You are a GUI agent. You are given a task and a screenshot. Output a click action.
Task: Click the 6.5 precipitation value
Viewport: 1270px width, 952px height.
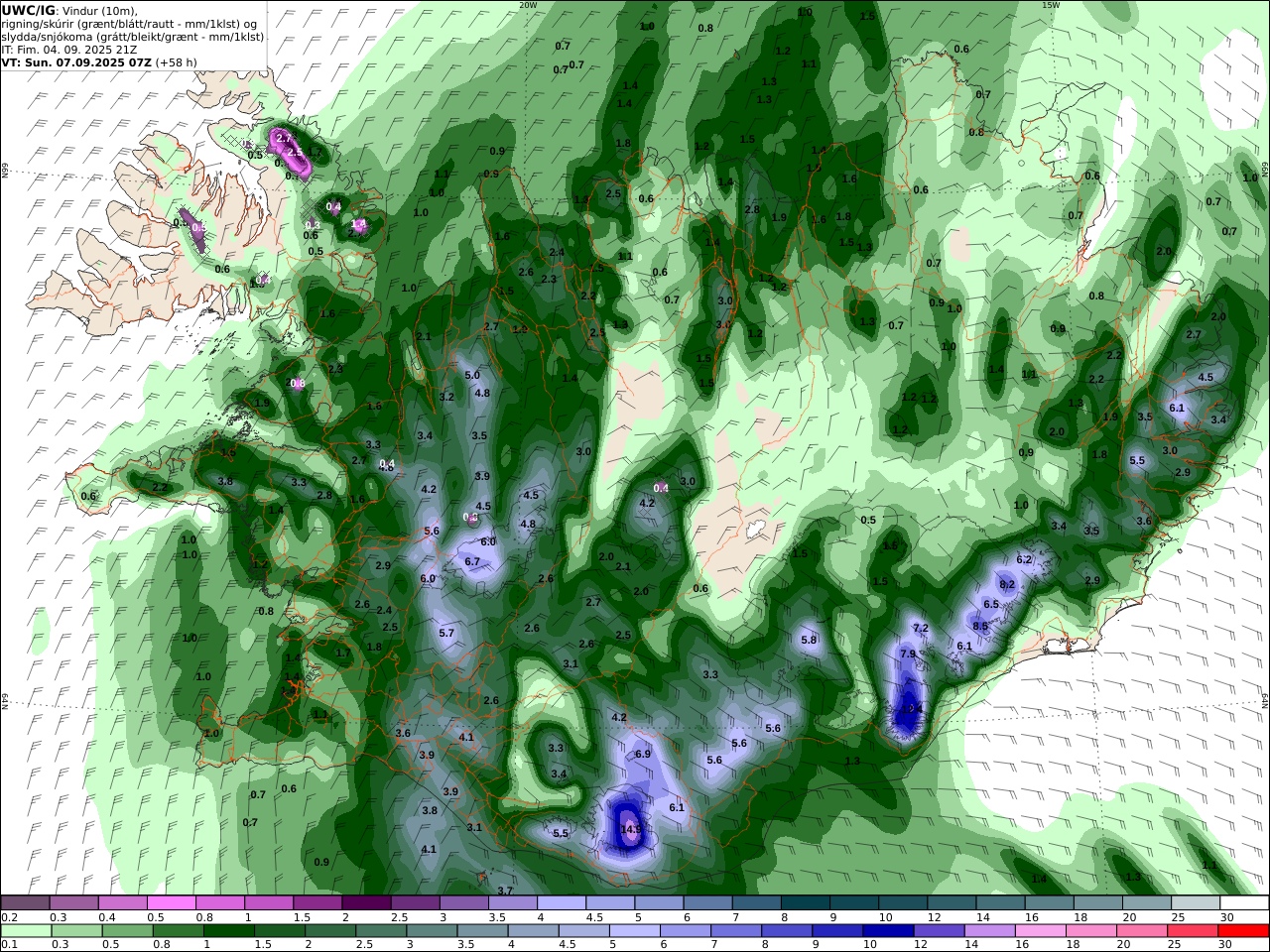point(991,605)
